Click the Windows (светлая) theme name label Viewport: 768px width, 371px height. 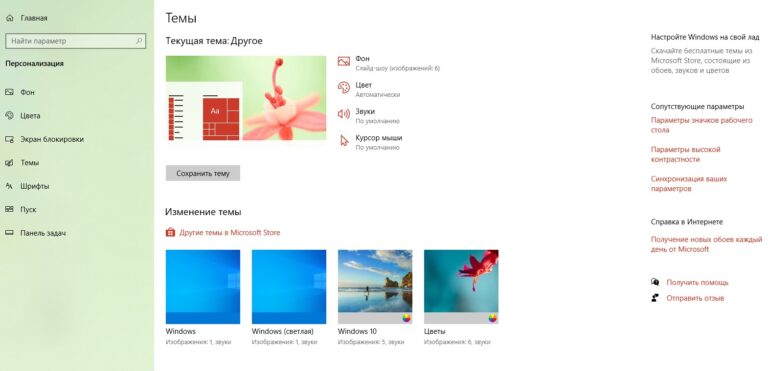pyautogui.click(x=283, y=331)
